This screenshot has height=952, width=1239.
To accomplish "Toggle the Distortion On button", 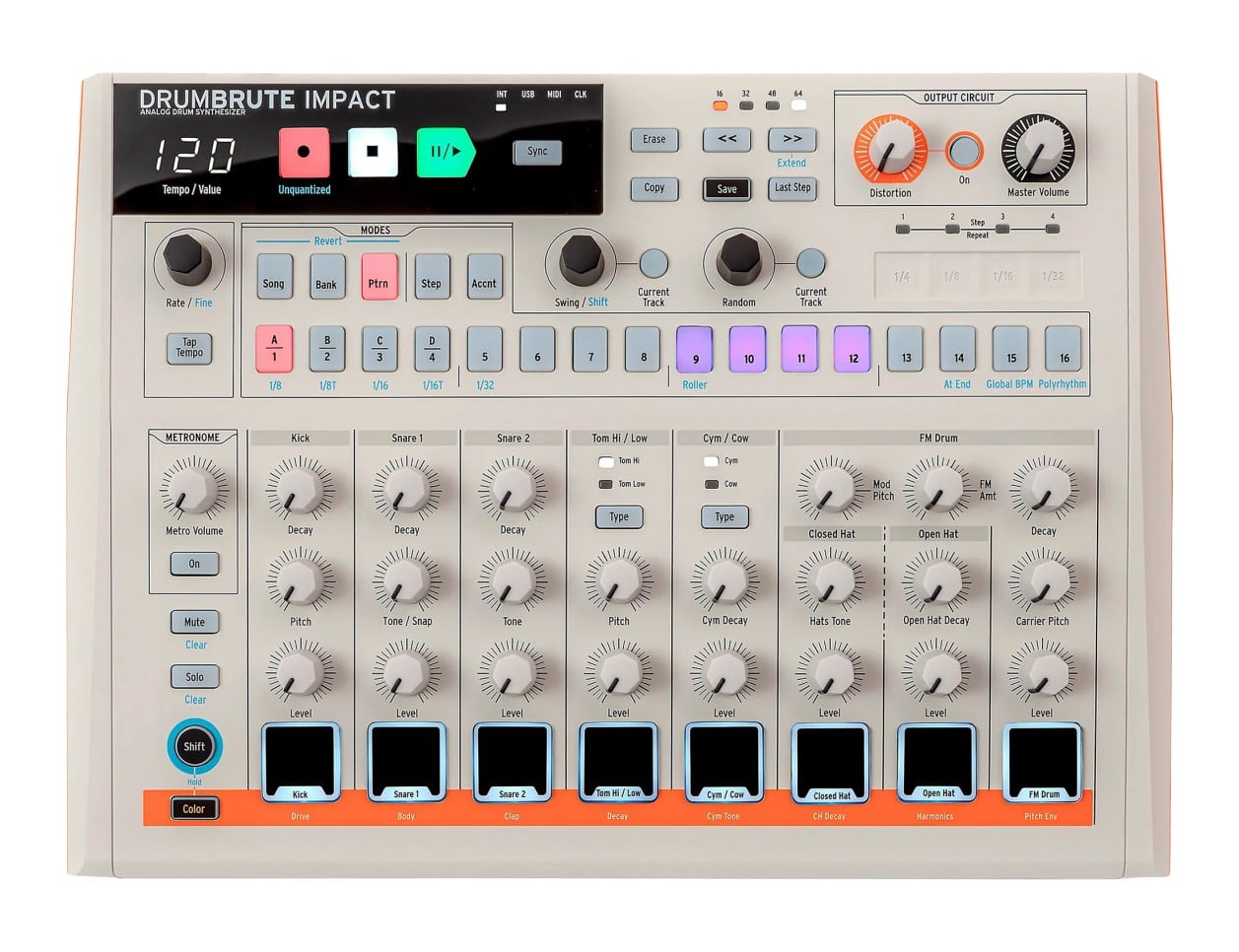I will 964,151.
